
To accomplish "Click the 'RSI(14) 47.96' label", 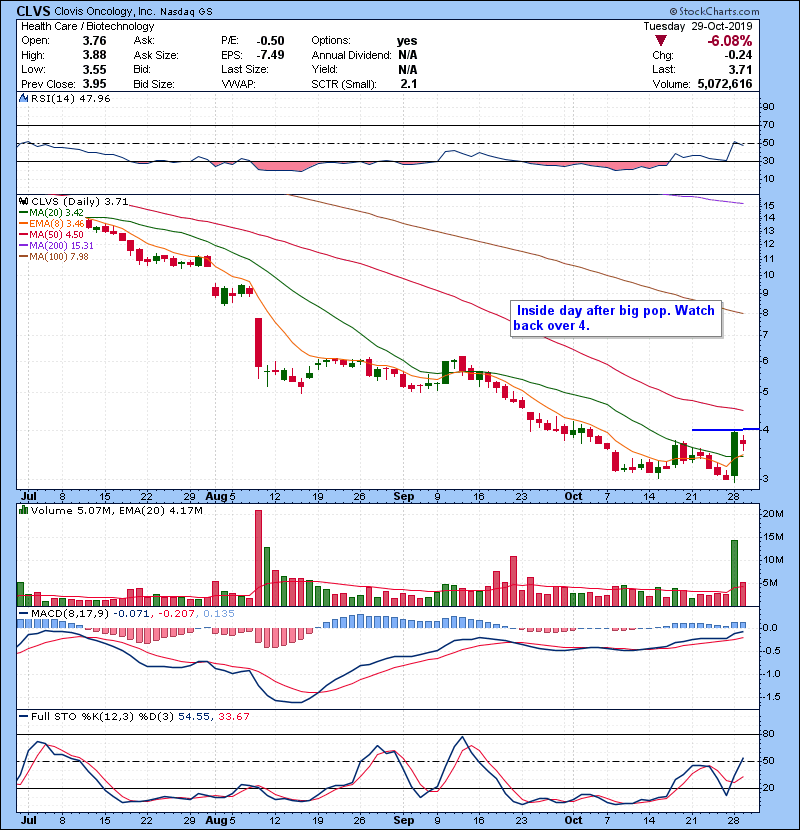I will (x=70, y=98).
